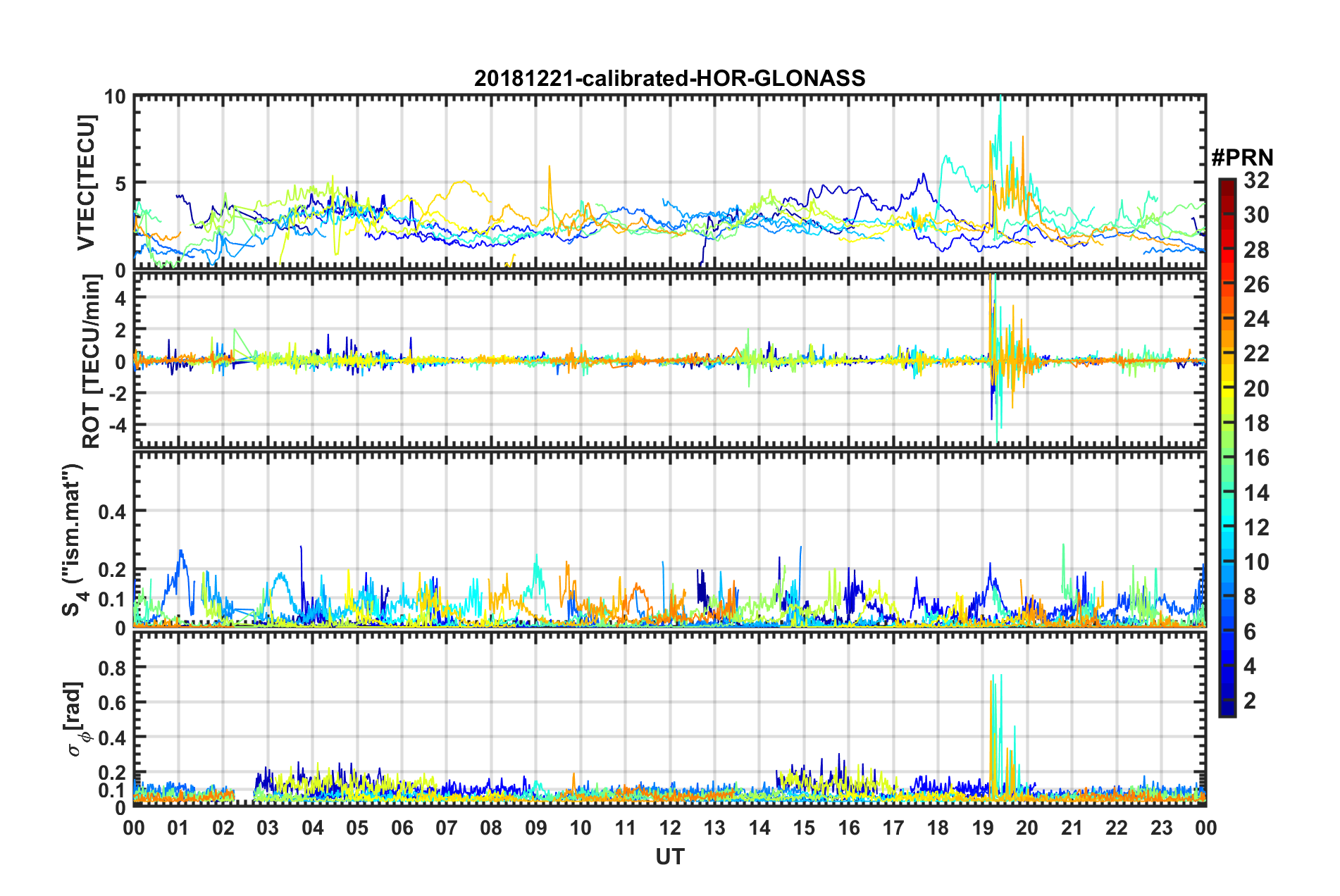Viewport: 1340px width, 896px height.
Task: Select the ROT [TECU/min] y-axis label
Action: [92, 361]
